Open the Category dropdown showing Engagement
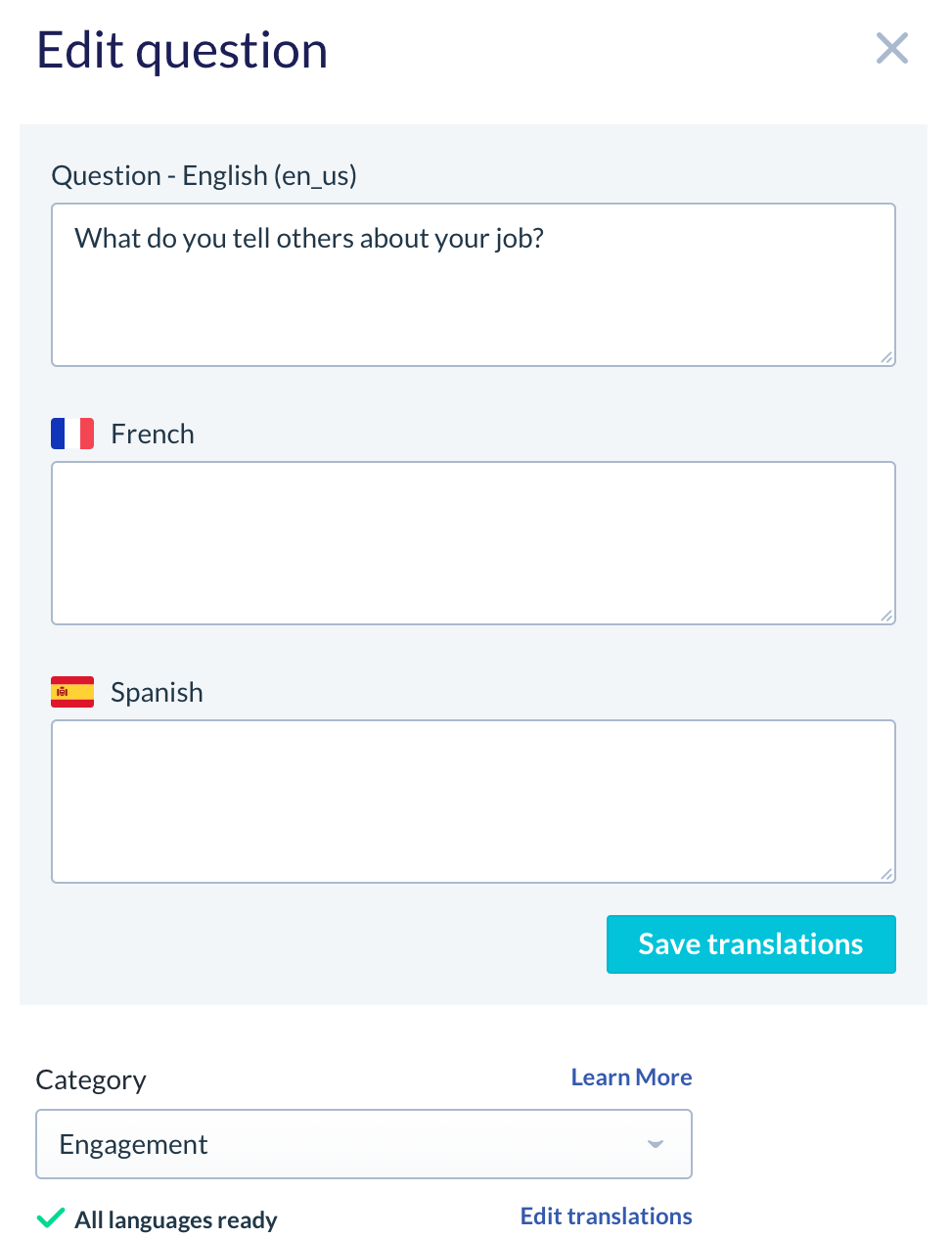This screenshot has height=1238, width=952. [x=364, y=1144]
